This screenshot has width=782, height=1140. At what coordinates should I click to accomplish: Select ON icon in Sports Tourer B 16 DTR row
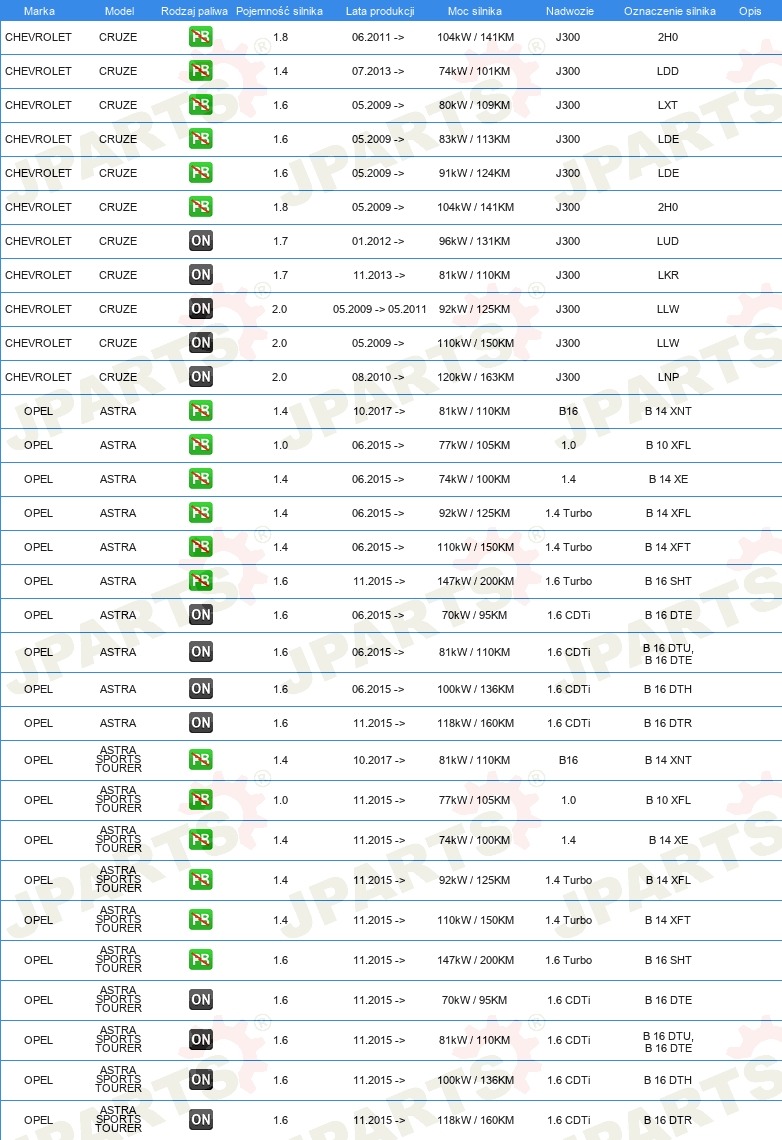tap(201, 1120)
